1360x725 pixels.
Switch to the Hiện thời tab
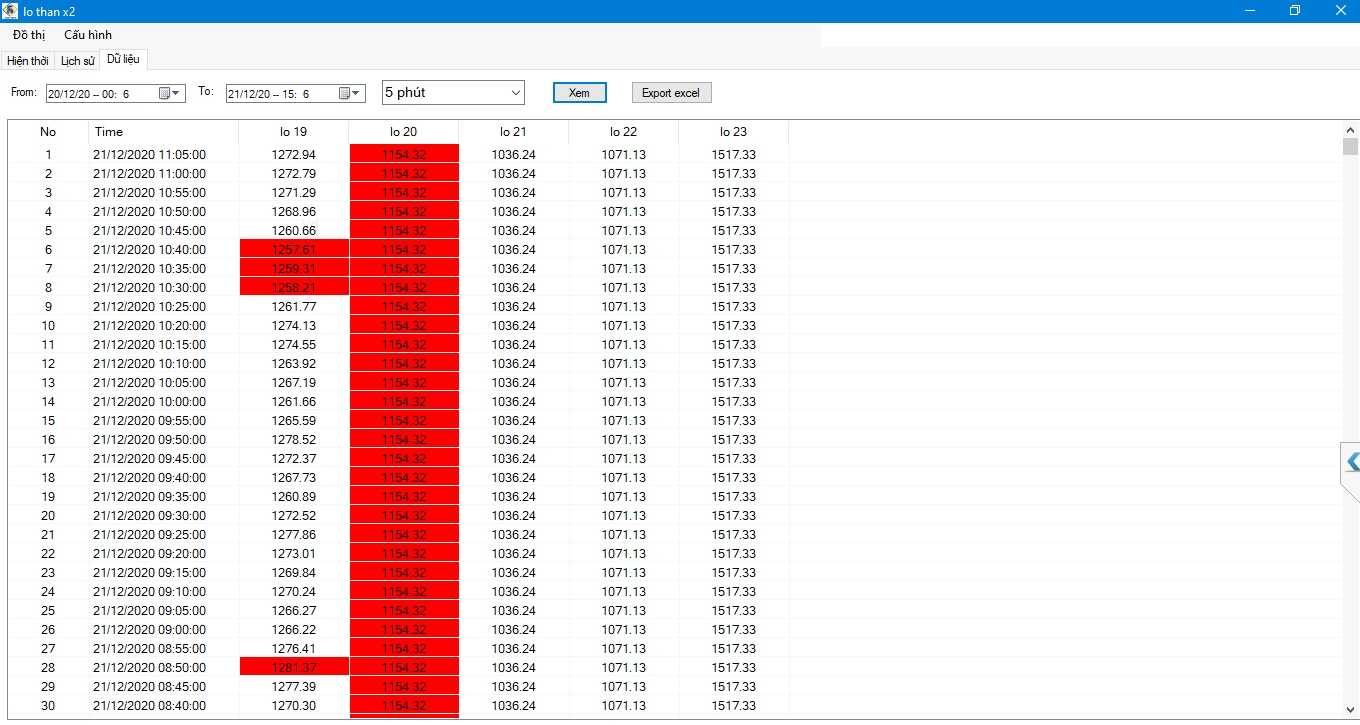pos(27,61)
